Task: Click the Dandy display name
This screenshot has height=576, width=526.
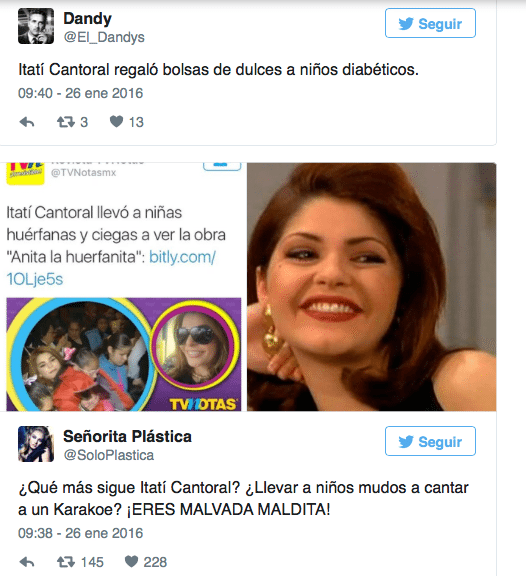Action: coord(87,18)
